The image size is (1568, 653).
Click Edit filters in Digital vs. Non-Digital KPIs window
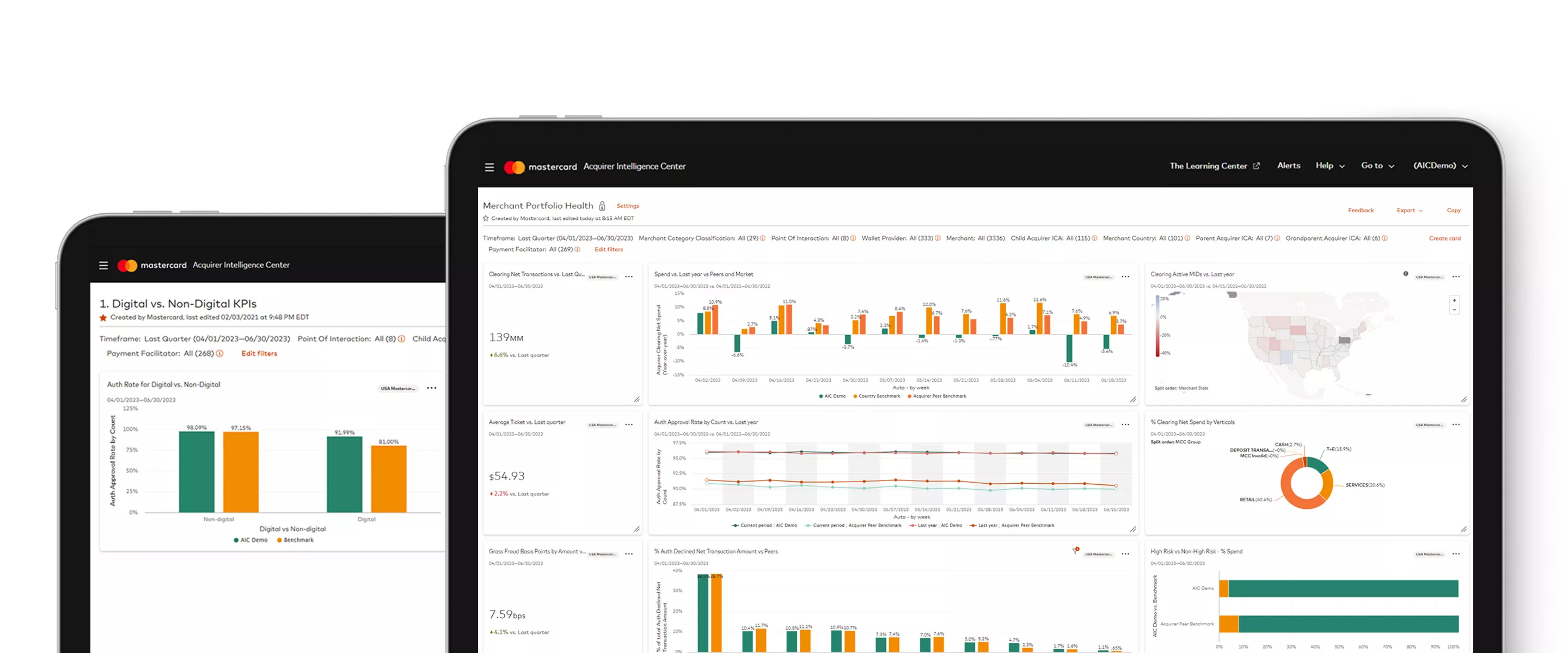click(x=259, y=354)
